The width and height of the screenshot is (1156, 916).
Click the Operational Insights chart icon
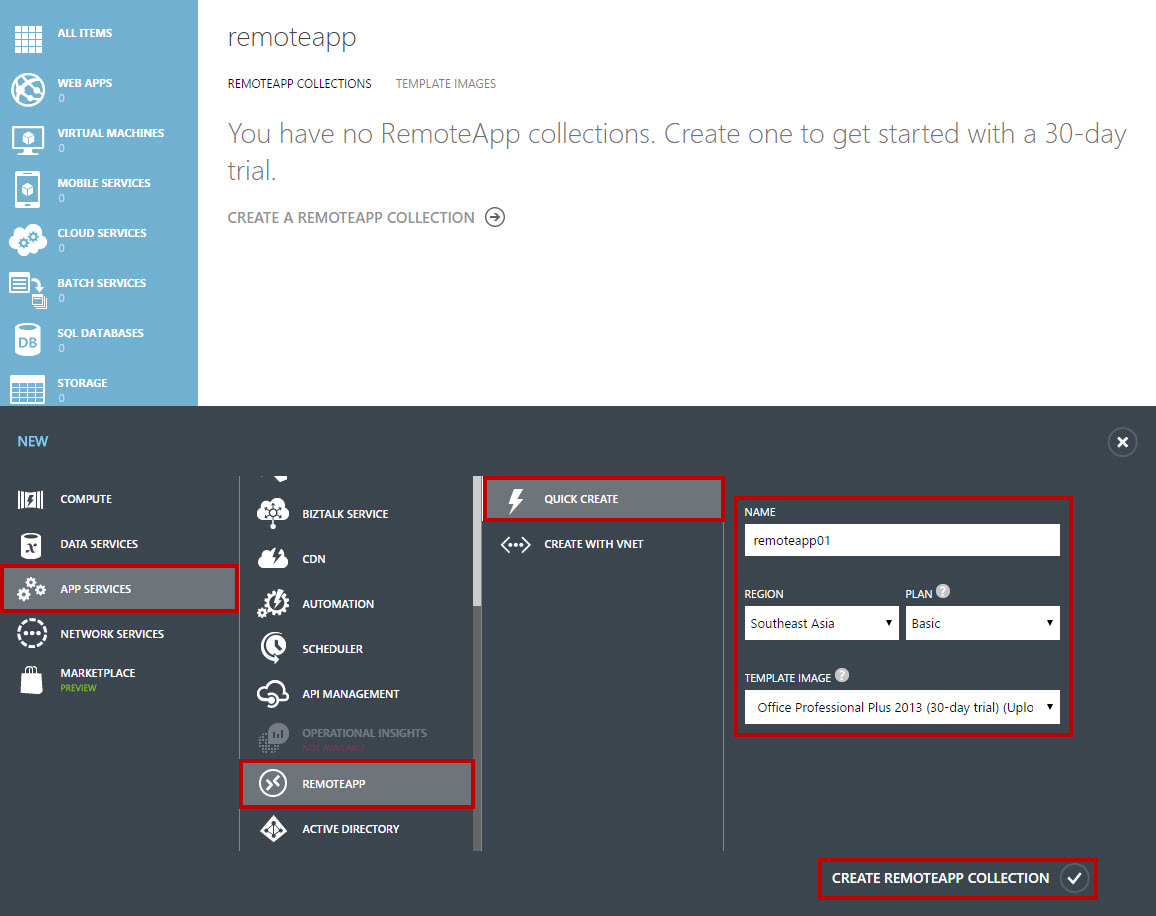coord(274,738)
